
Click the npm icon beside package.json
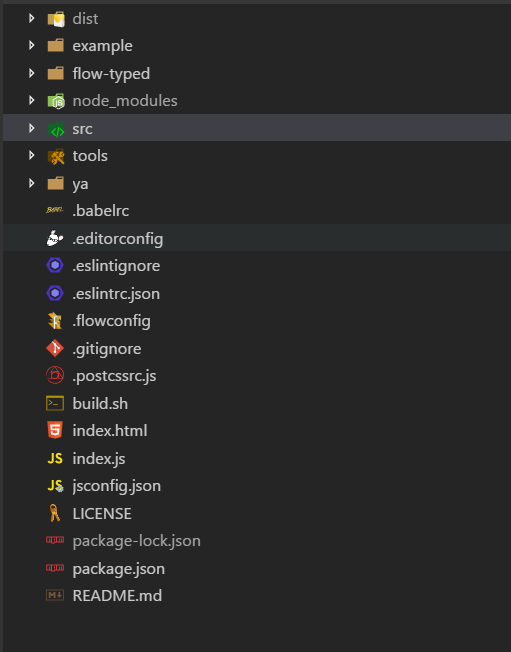[55, 568]
